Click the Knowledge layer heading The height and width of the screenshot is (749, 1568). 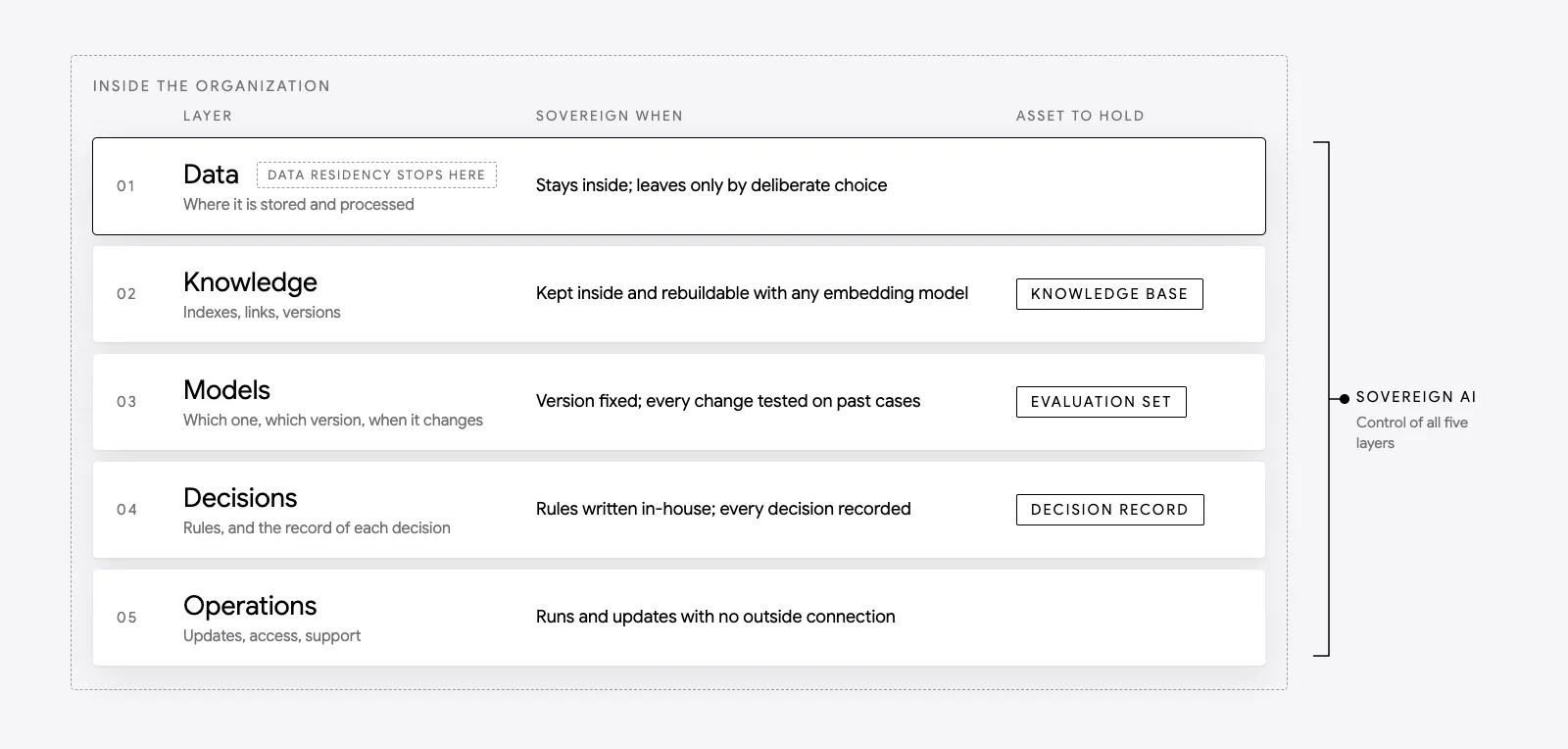click(250, 282)
